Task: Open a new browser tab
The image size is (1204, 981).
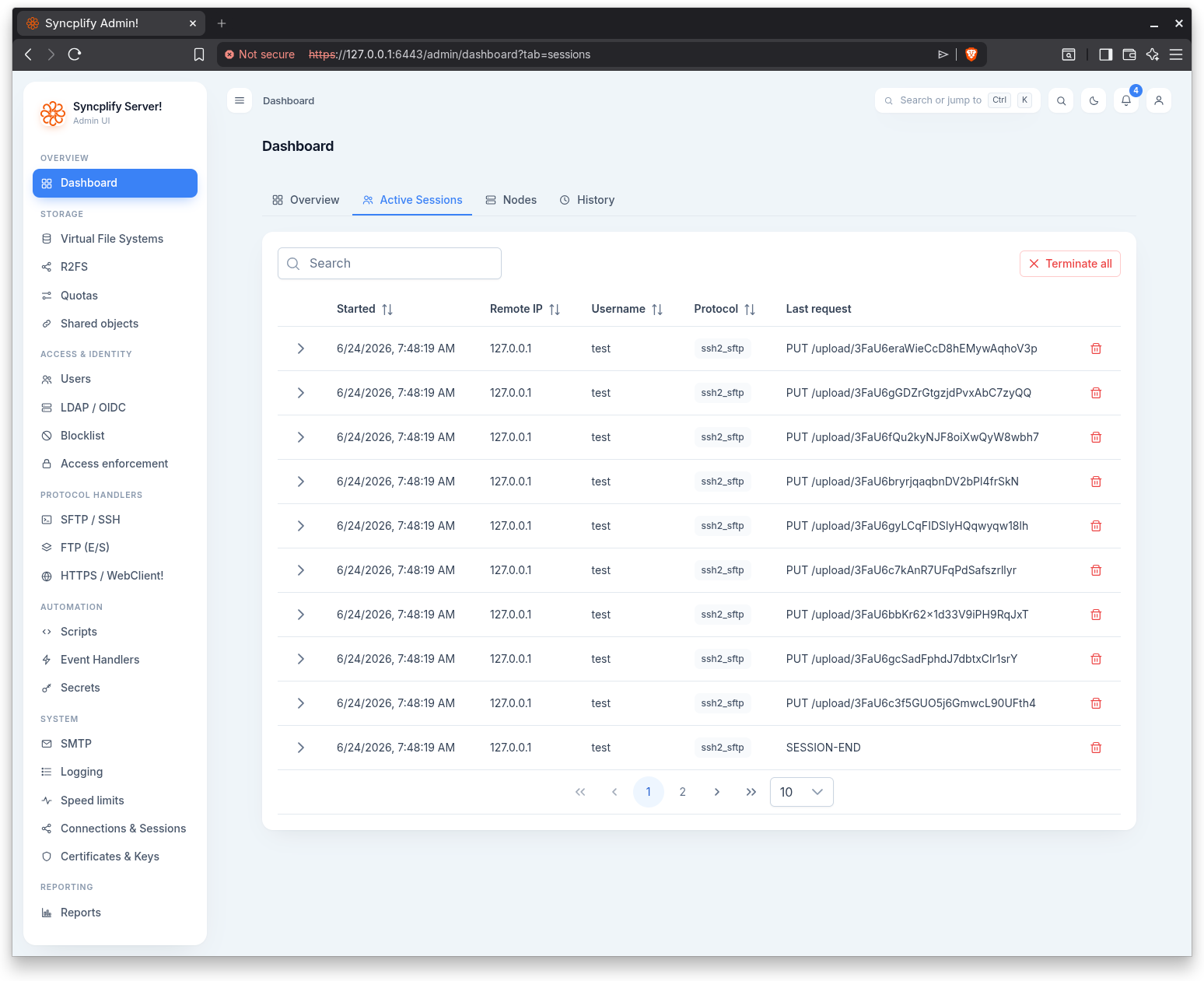Action: tap(222, 23)
